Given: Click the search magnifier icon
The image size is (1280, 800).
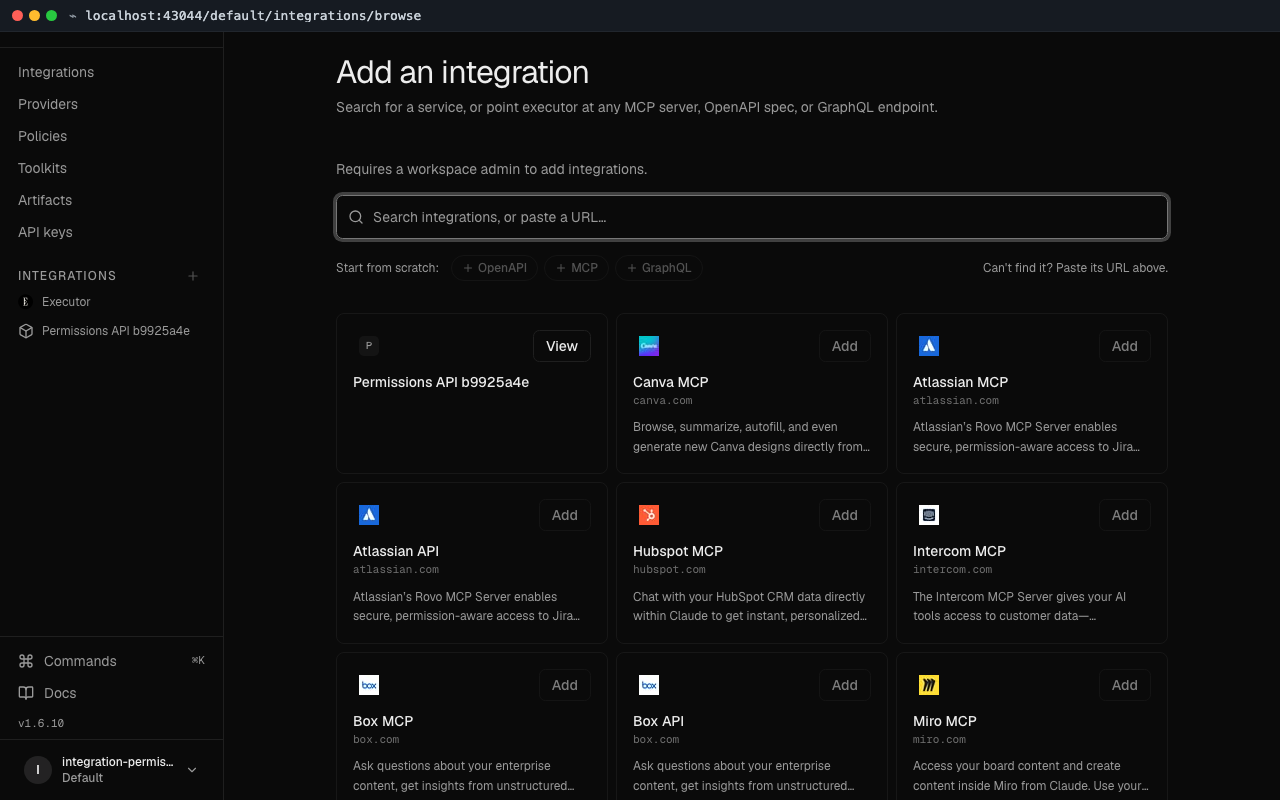Looking at the screenshot, I should pyautogui.click(x=356, y=217).
